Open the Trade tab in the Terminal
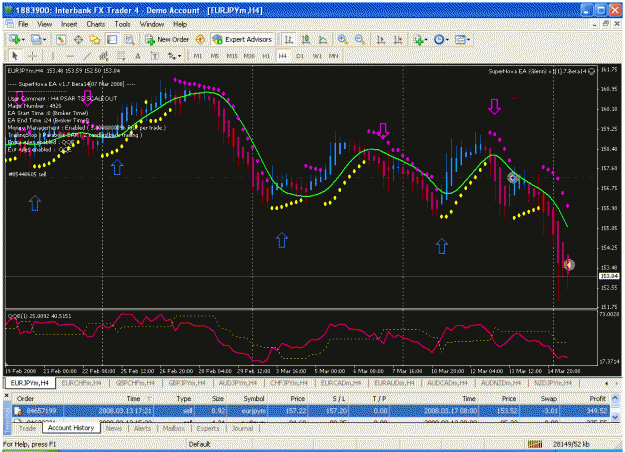Image resolution: width=625 pixels, height=452 pixels. [x=28, y=428]
